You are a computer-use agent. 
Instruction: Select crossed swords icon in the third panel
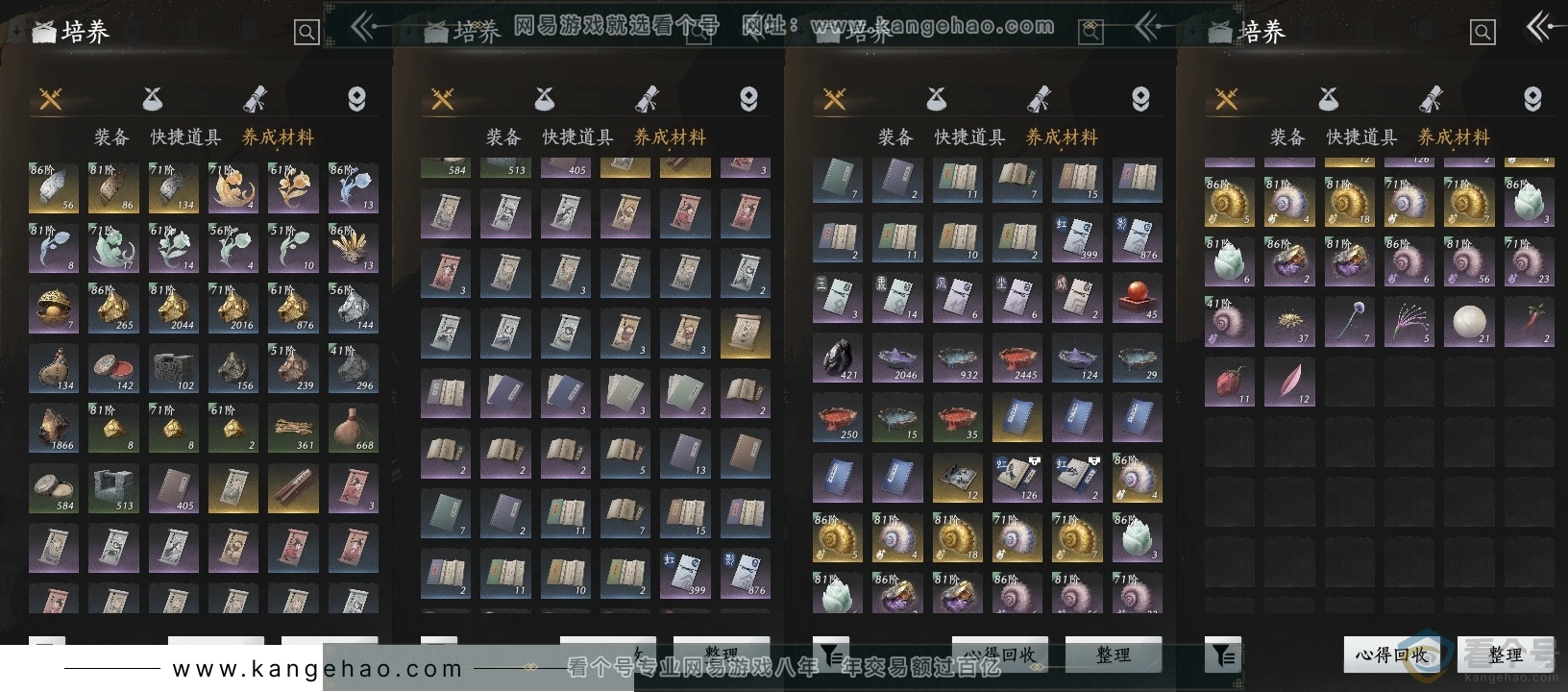[x=835, y=98]
